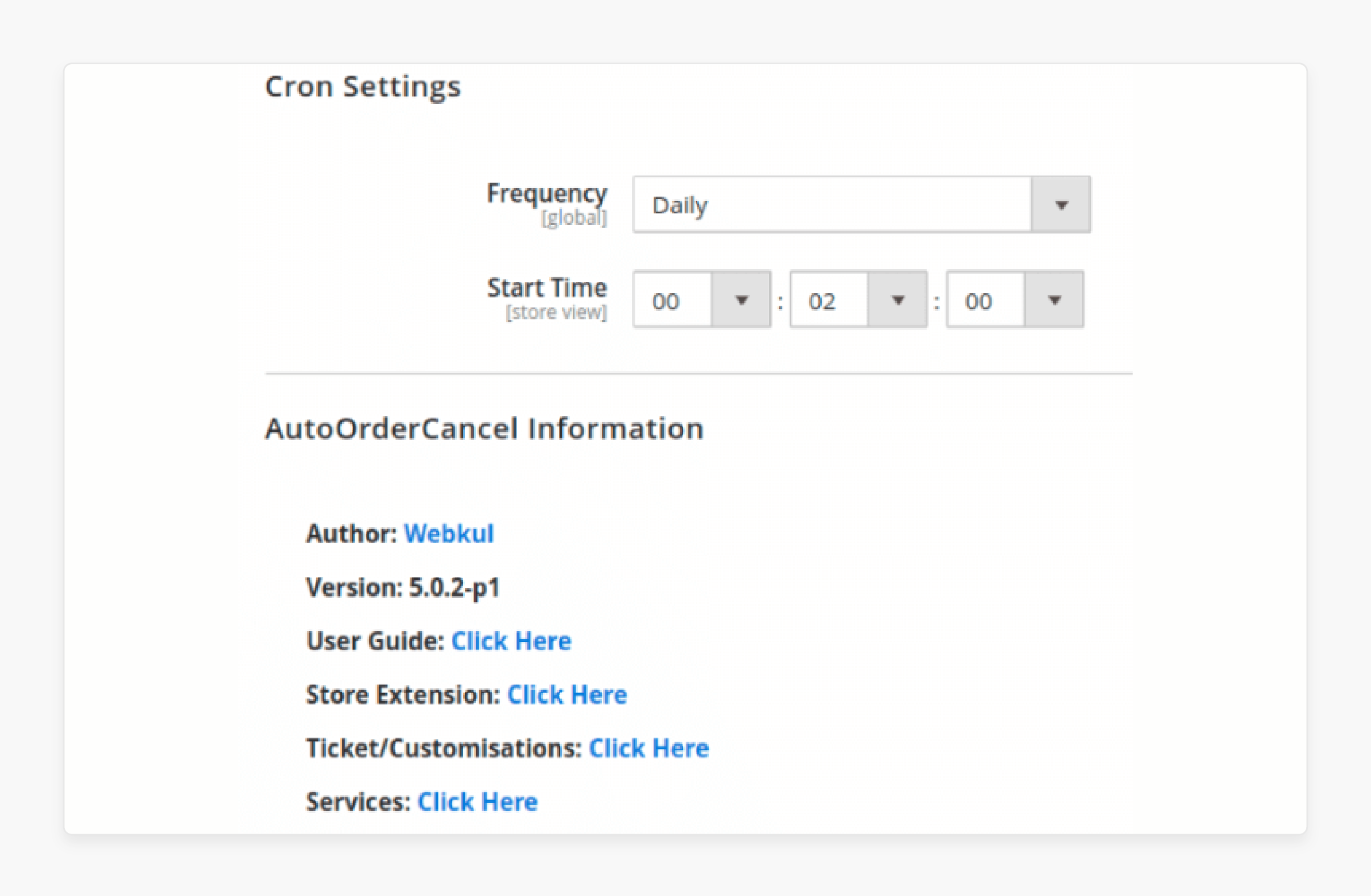Open the User Guide Click Here link
1371x896 pixels.
511,640
